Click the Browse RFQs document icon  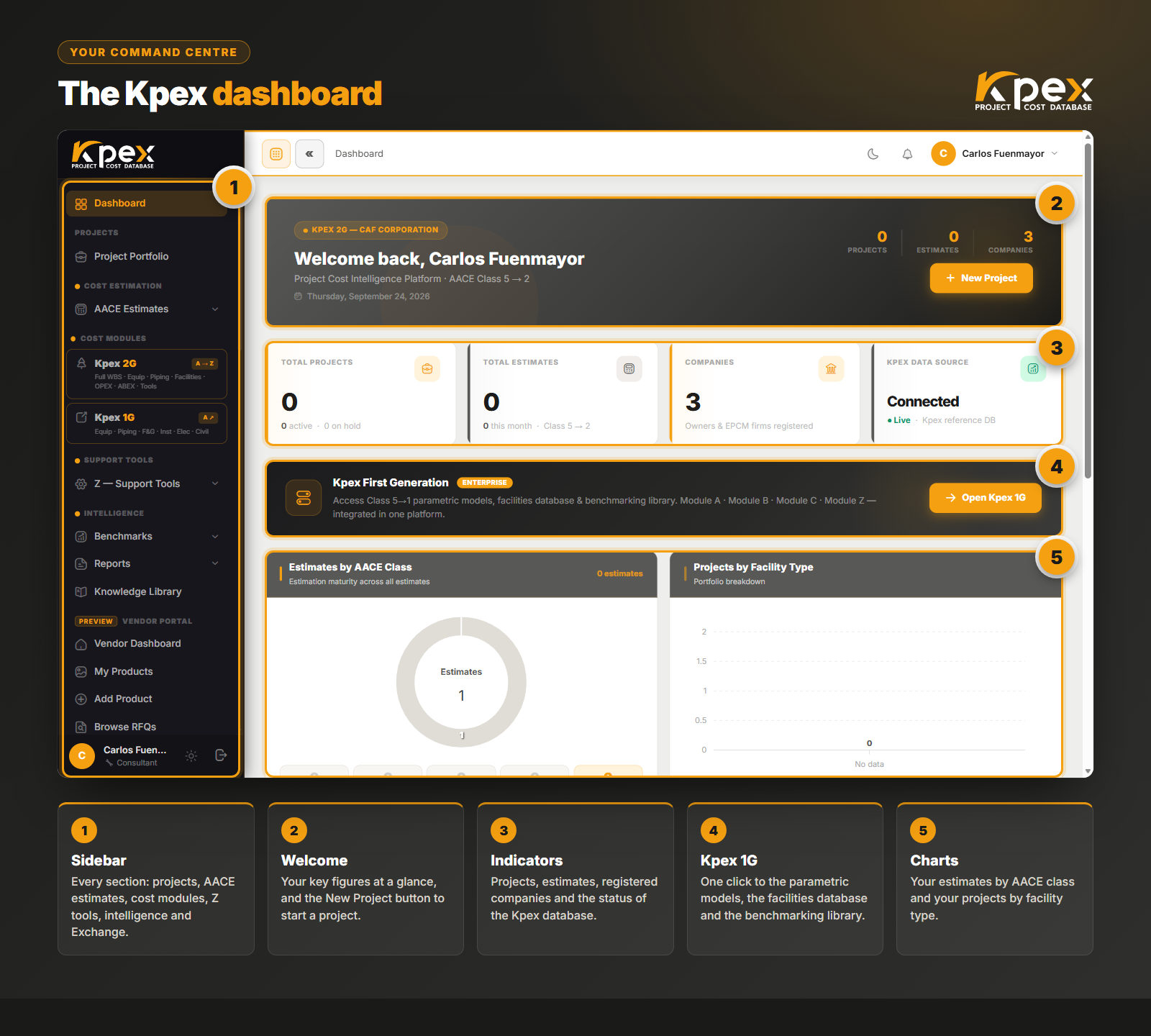[x=81, y=727]
